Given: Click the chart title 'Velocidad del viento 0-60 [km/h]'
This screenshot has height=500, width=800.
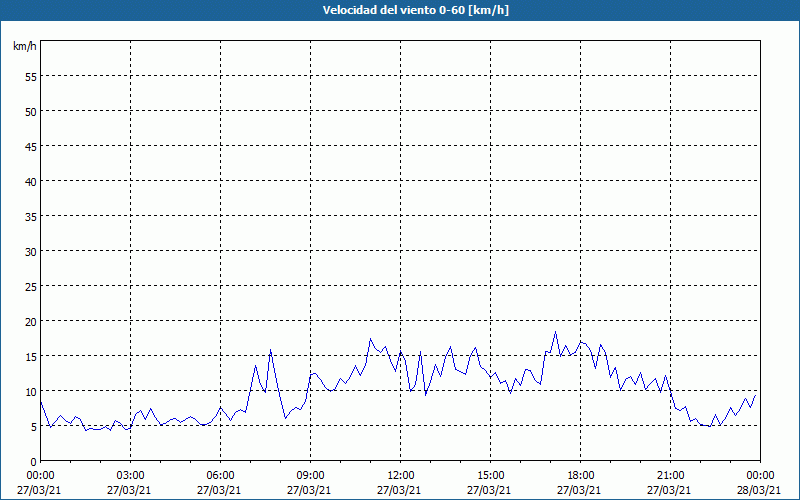Looking at the screenshot, I should click(416, 10).
